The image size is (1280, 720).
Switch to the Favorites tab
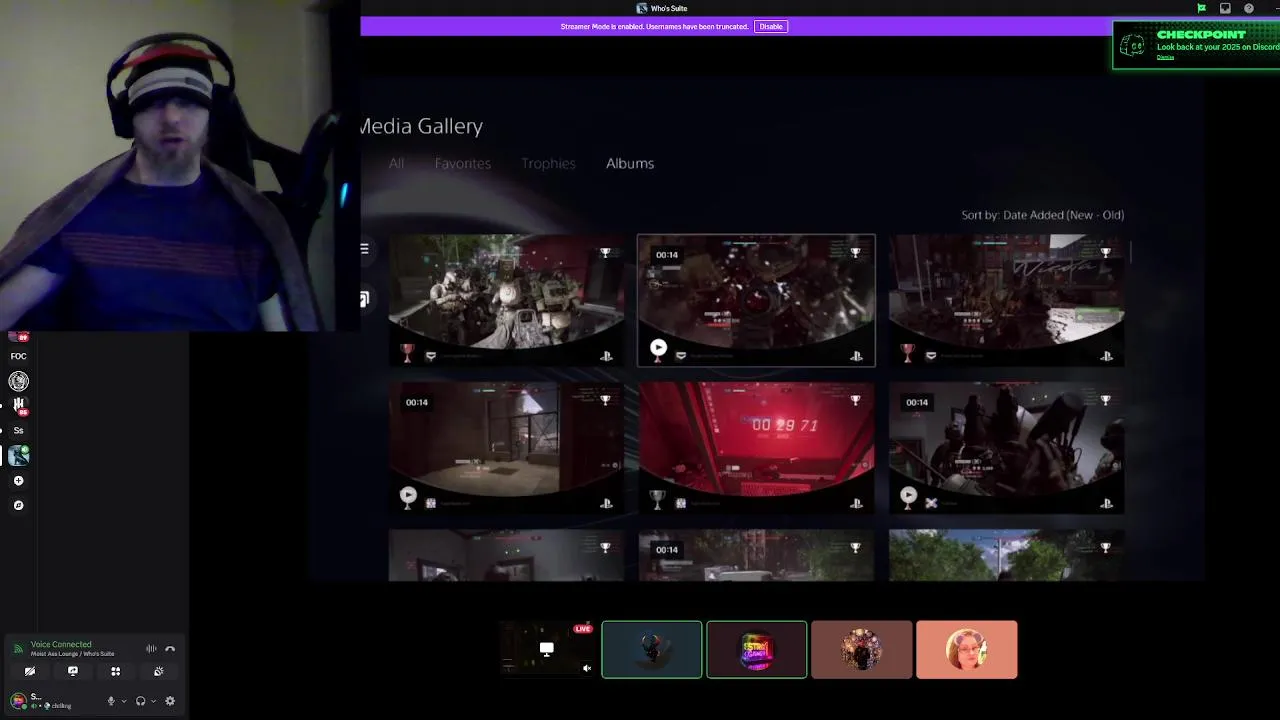point(463,163)
